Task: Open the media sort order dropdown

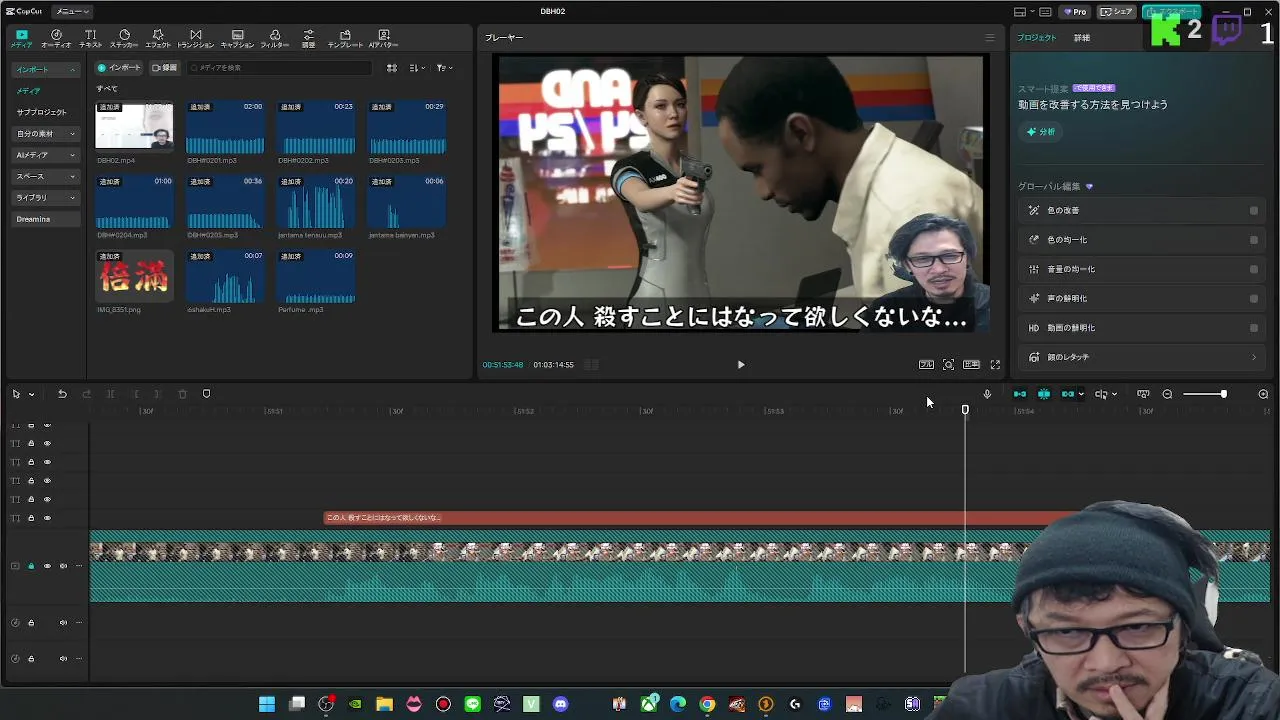Action: click(x=417, y=68)
